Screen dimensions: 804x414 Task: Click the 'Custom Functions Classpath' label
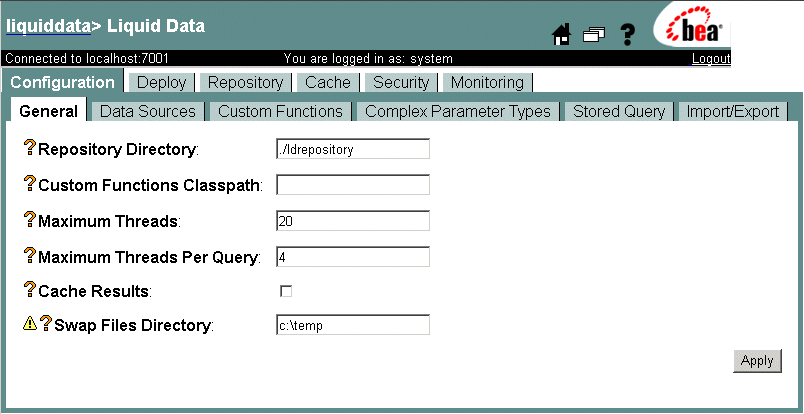pyautogui.click(x=149, y=185)
